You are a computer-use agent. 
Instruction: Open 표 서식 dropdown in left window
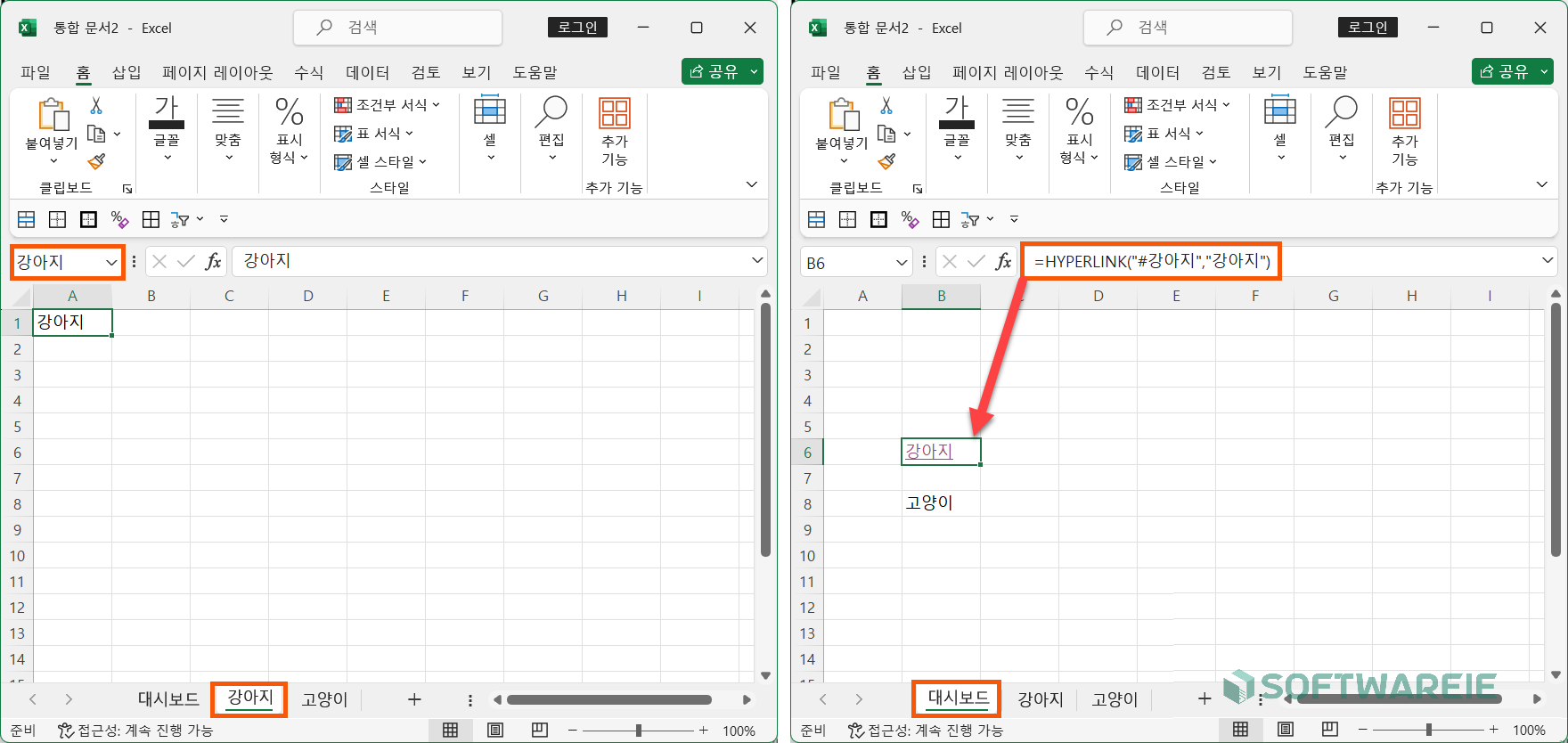click(x=374, y=134)
